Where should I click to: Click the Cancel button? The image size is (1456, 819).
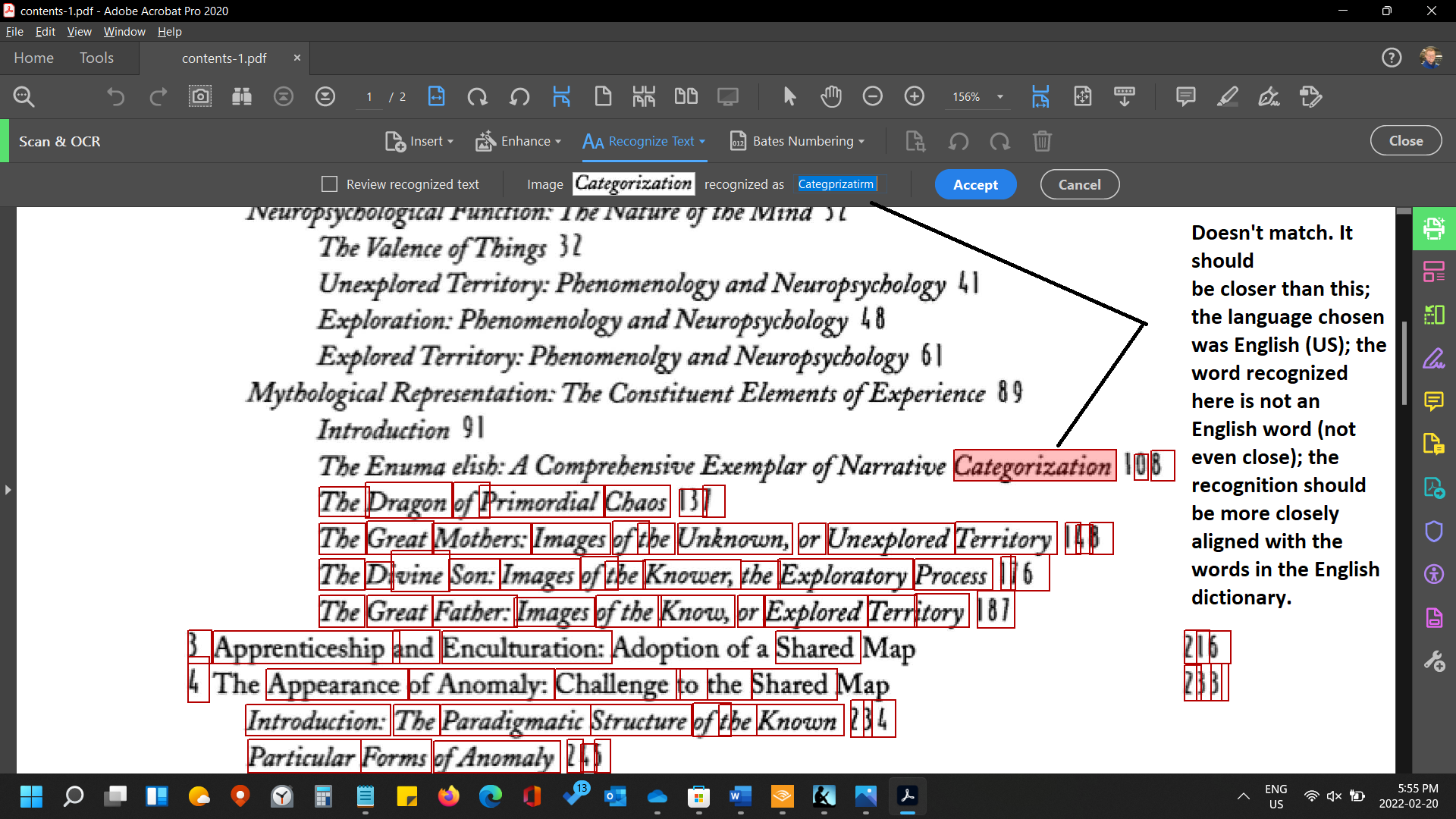point(1079,185)
